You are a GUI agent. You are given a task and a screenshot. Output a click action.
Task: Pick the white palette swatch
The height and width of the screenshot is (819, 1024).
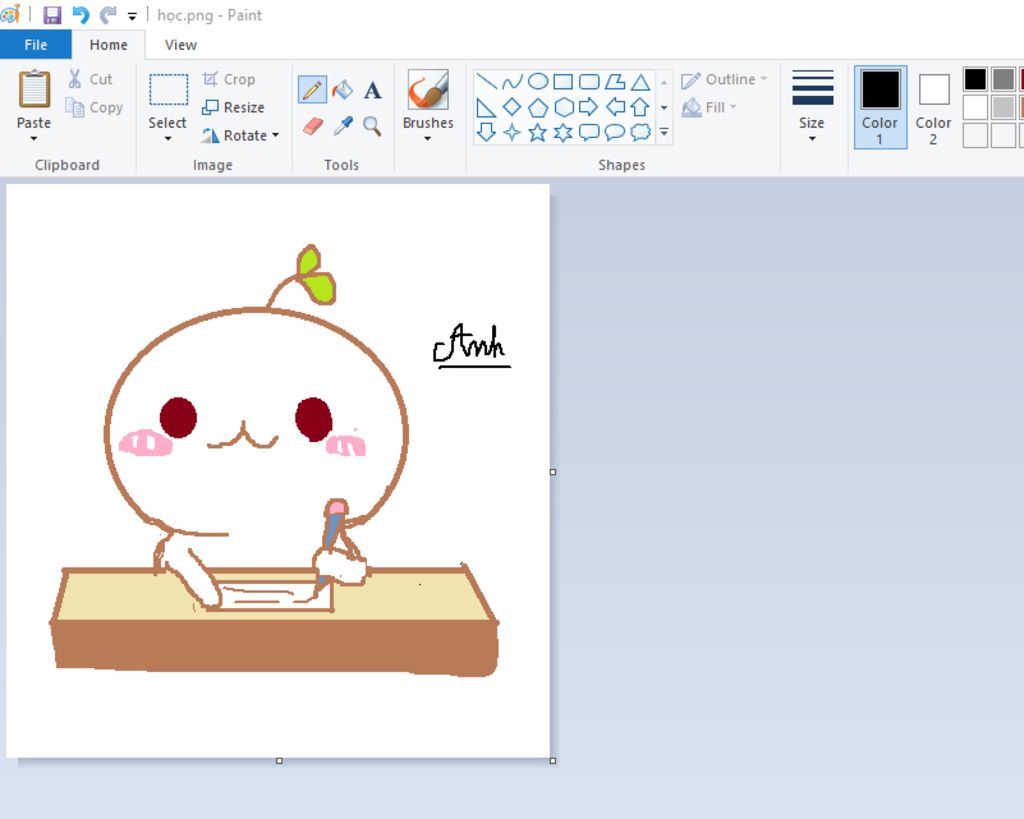pyautogui.click(x=975, y=107)
